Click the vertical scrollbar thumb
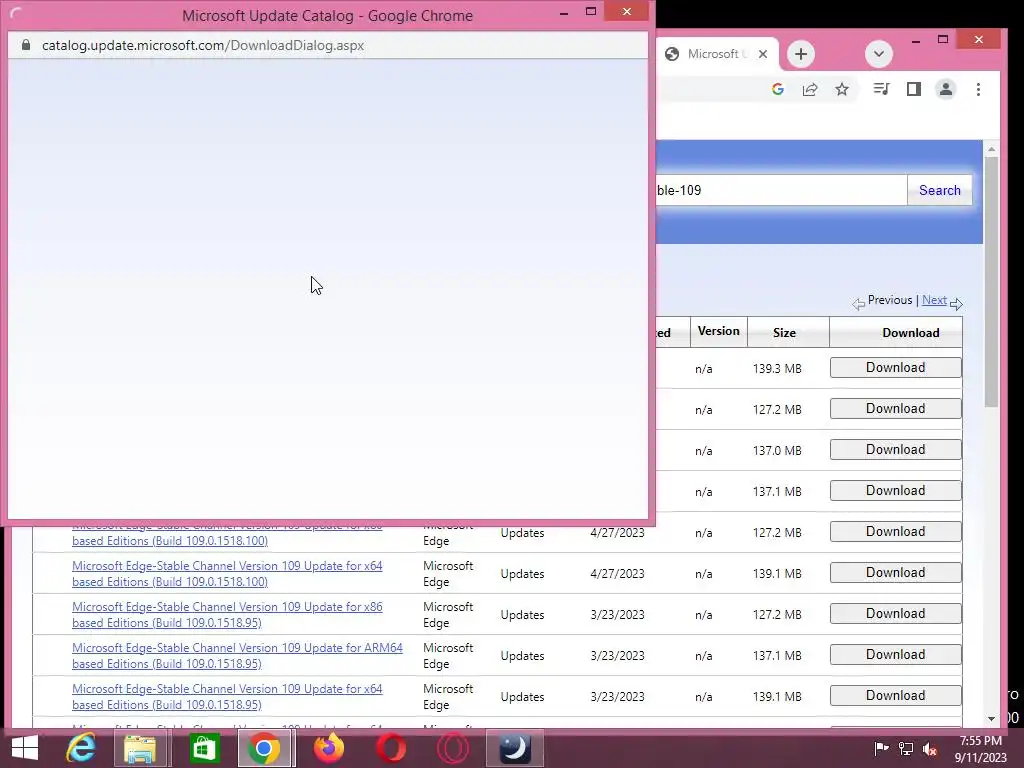The height and width of the screenshot is (768, 1024). [x=991, y=283]
